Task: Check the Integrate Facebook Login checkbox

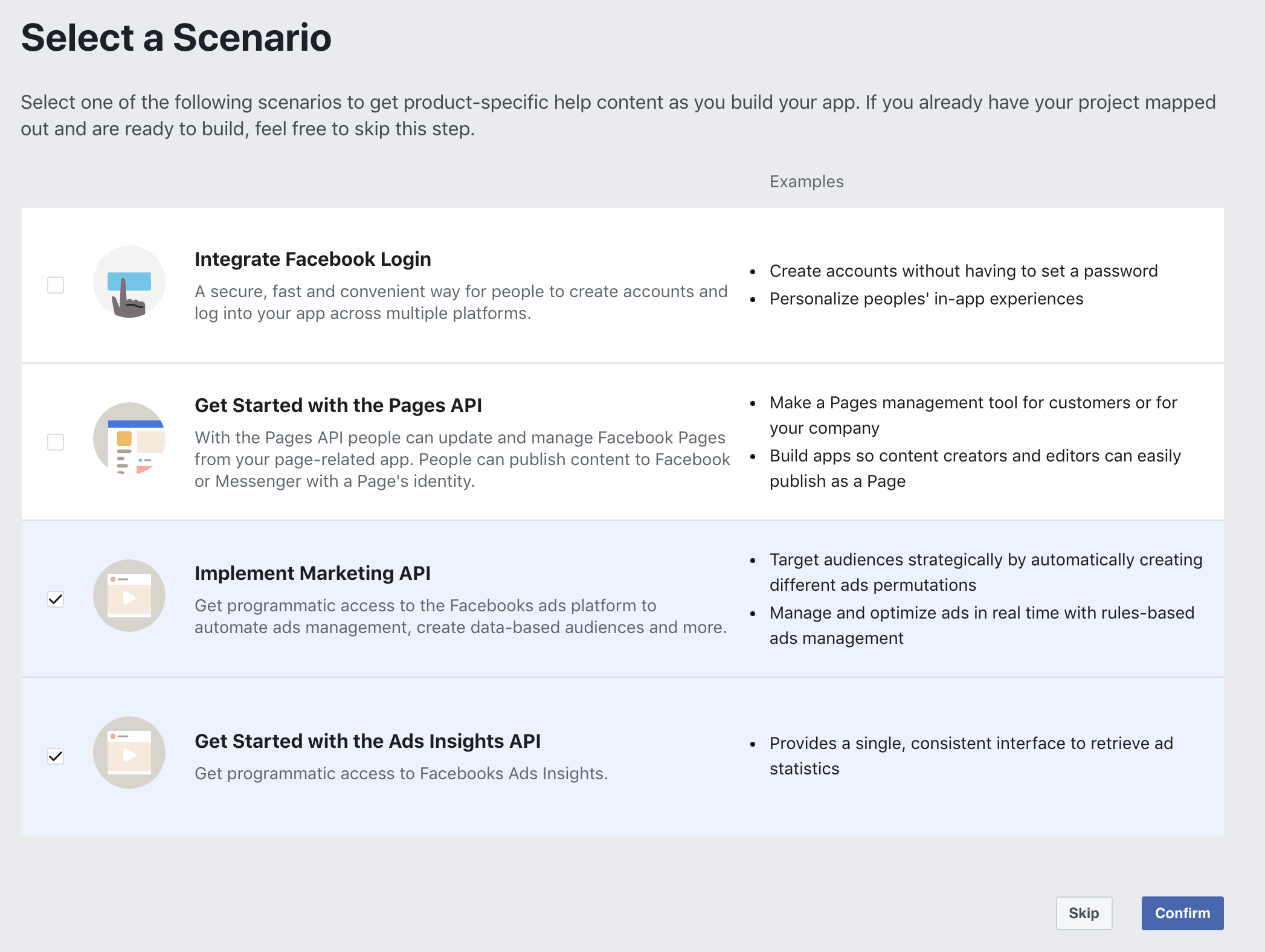Action: 56,285
